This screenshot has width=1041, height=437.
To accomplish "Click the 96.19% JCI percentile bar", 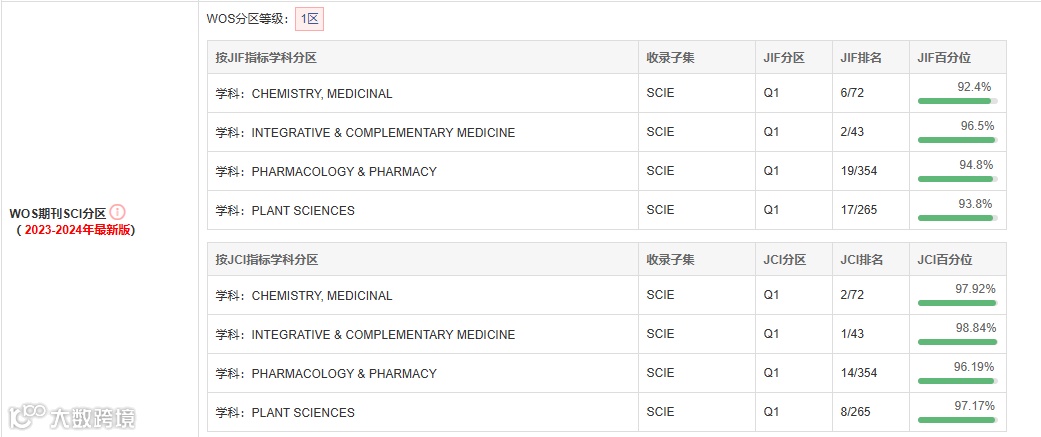I will [957, 381].
